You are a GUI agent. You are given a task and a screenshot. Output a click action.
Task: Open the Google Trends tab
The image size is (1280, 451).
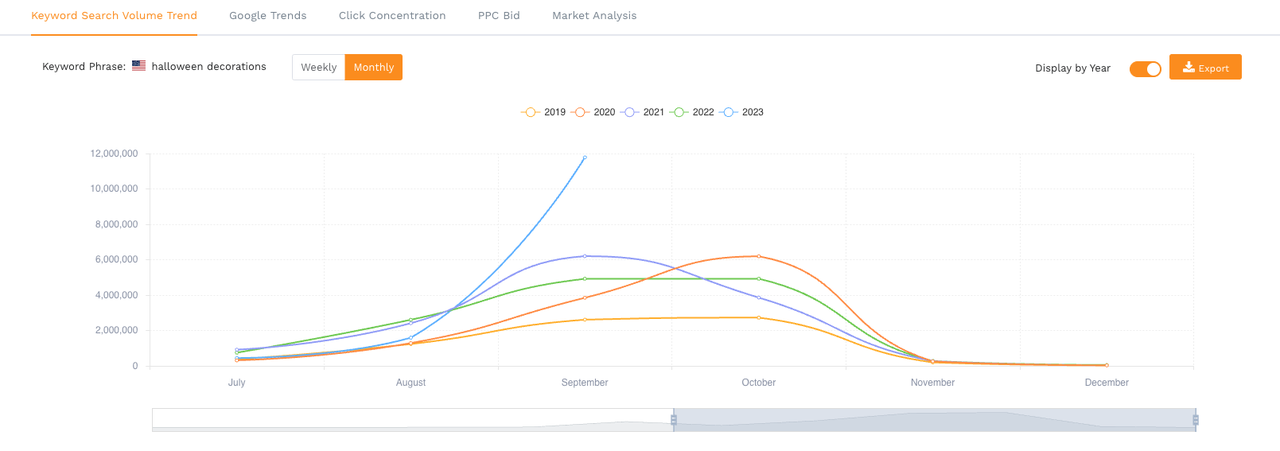coord(268,16)
